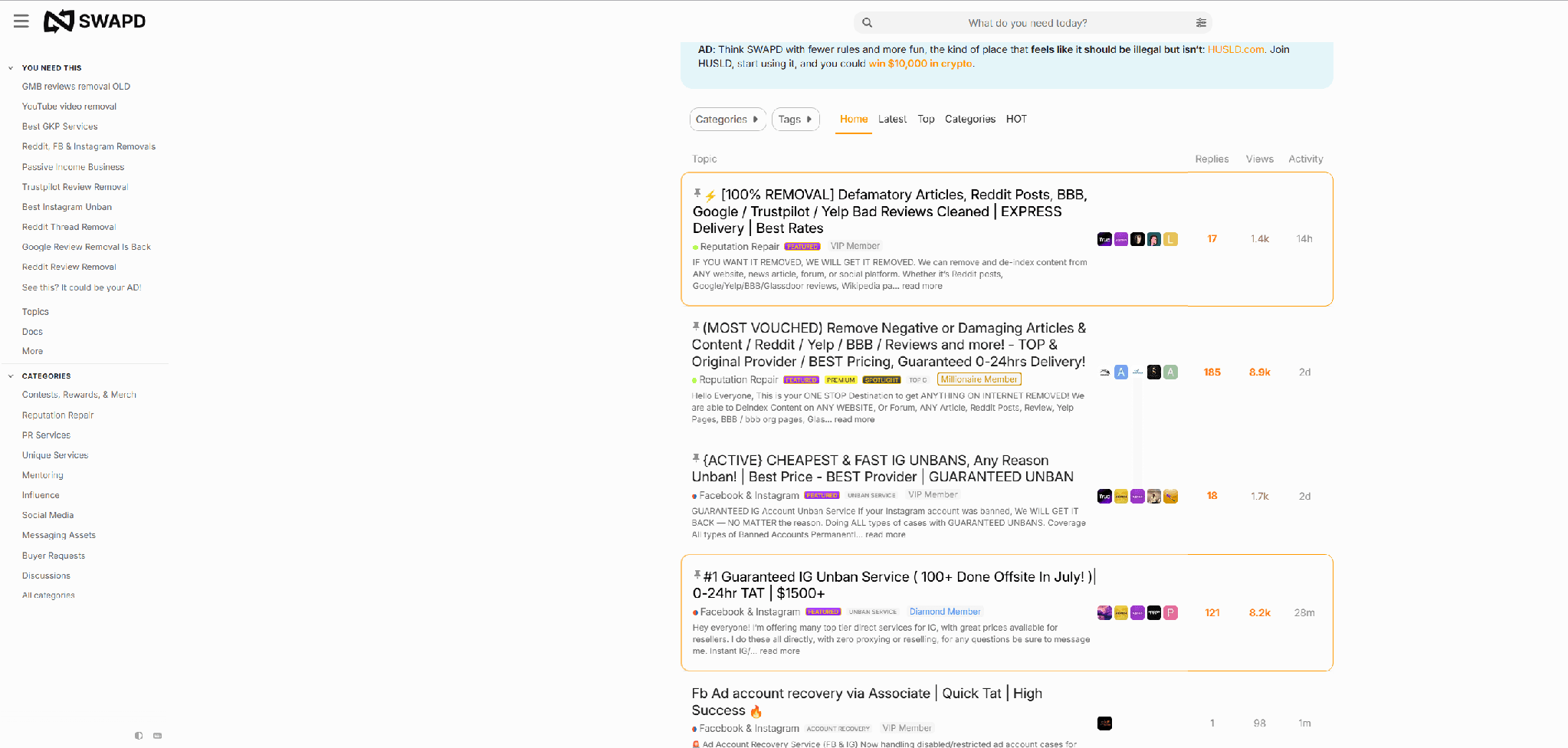Sort topics by Activity column
1568x748 pixels.
pos(1305,159)
